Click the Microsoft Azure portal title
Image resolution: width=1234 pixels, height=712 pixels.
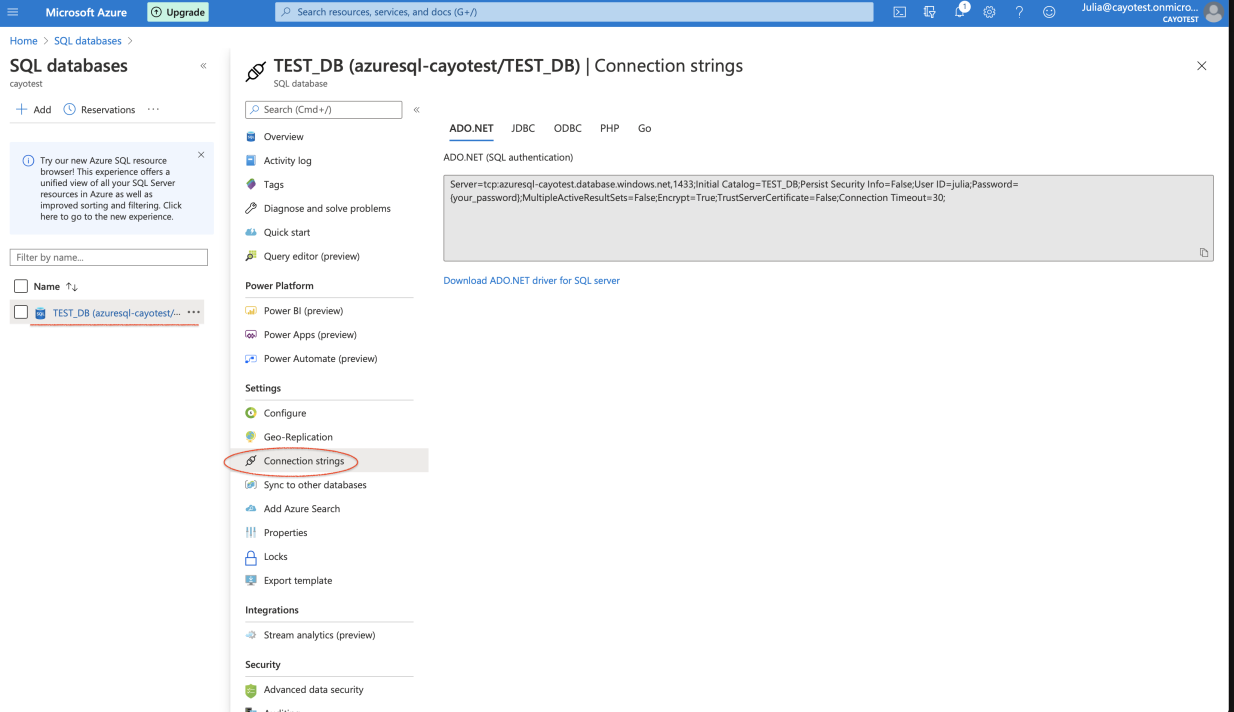(84, 12)
